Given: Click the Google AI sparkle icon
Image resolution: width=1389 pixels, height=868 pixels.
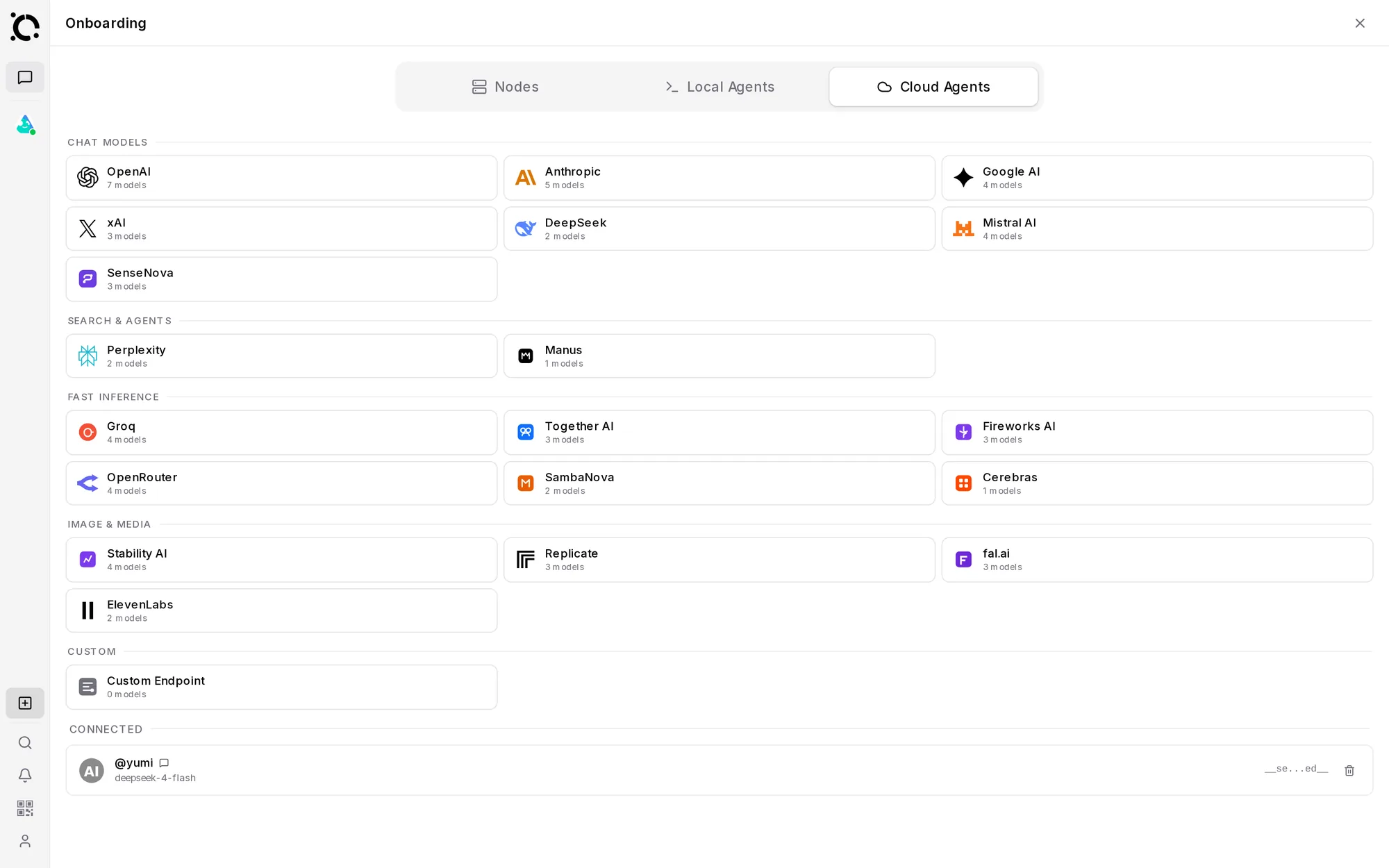Looking at the screenshot, I should (x=963, y=178).
